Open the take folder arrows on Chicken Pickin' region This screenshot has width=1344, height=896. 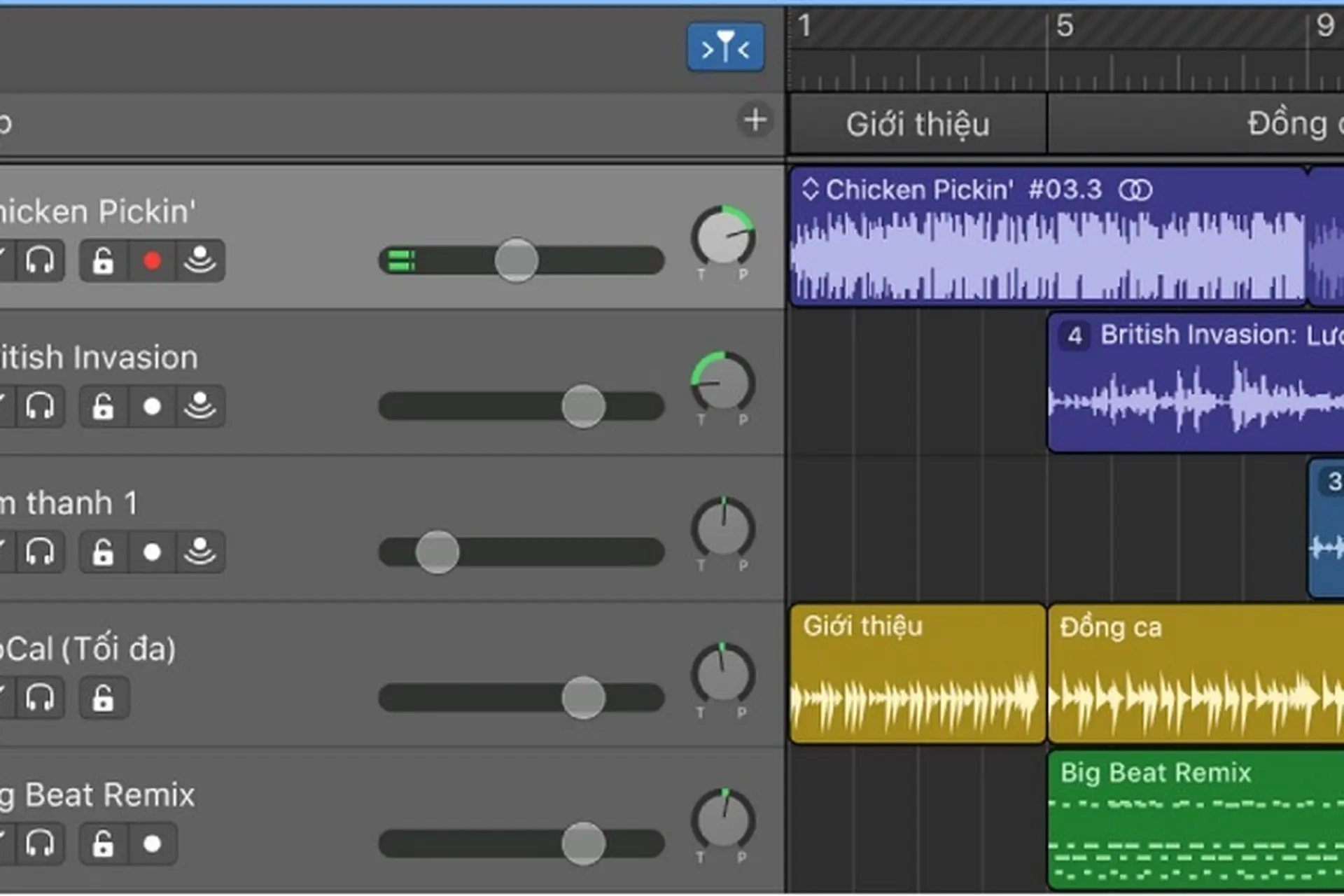(810, 189)
